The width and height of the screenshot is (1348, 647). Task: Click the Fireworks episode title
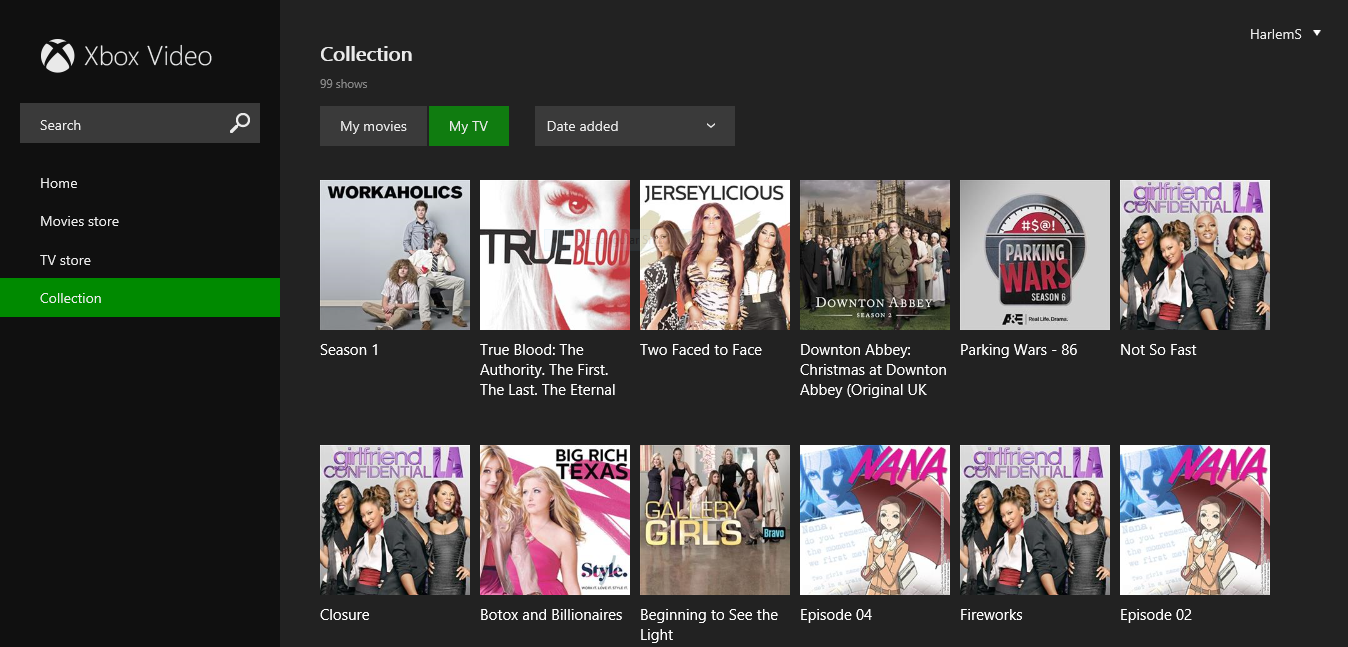991,615
